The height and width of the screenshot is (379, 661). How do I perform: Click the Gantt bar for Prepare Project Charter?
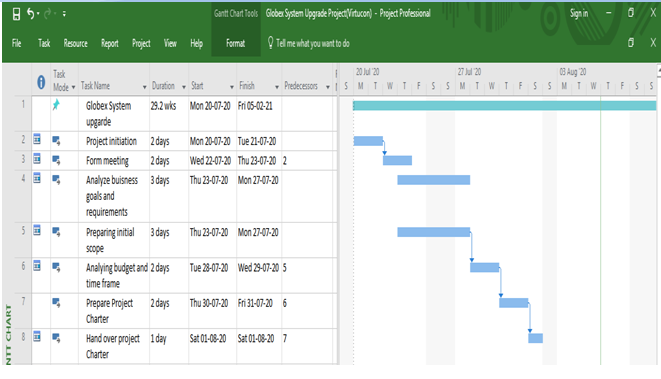point(513,303)
